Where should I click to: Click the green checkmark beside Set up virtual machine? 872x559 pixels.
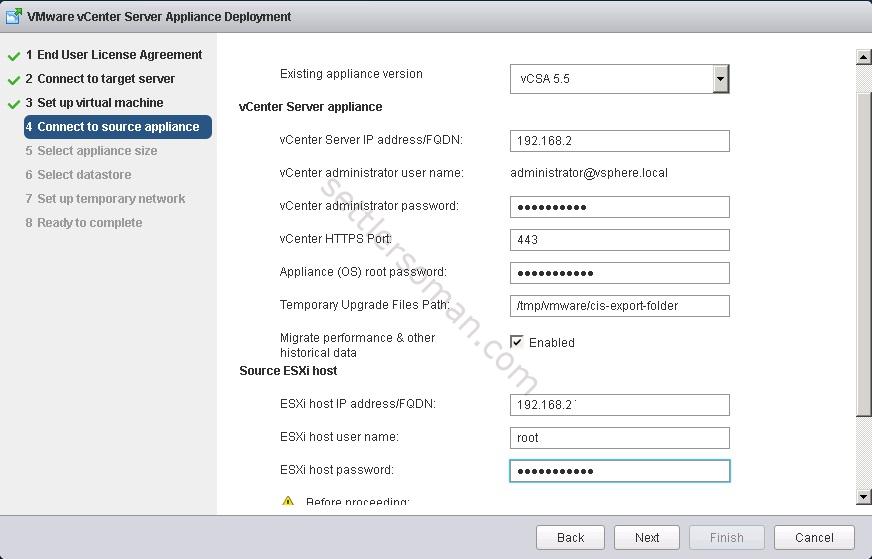click(14, 104)
